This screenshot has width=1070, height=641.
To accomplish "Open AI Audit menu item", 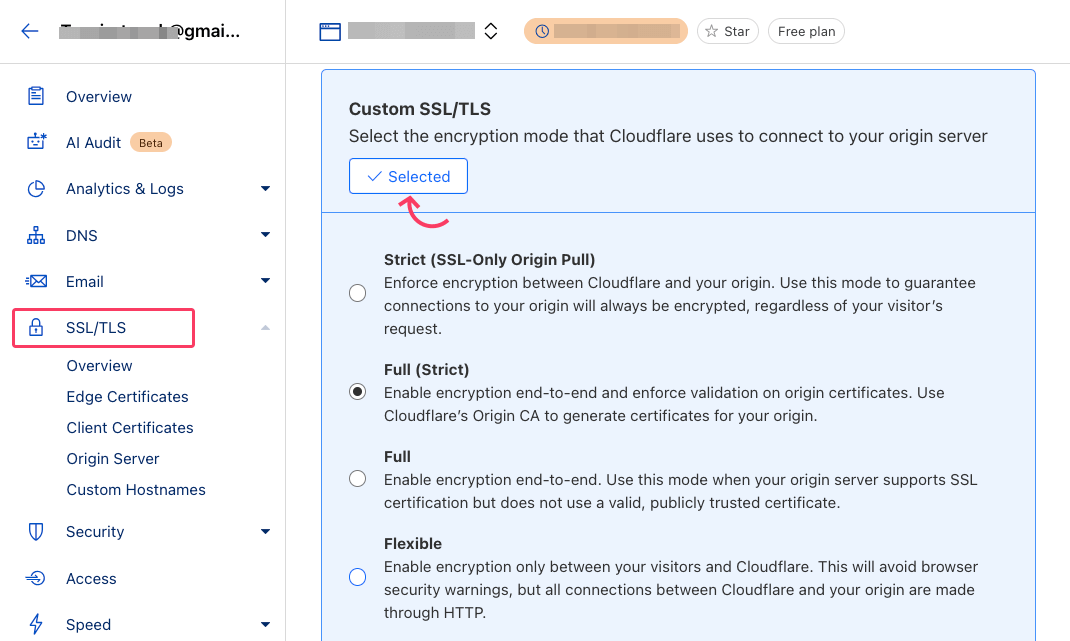I will (93, 143).
